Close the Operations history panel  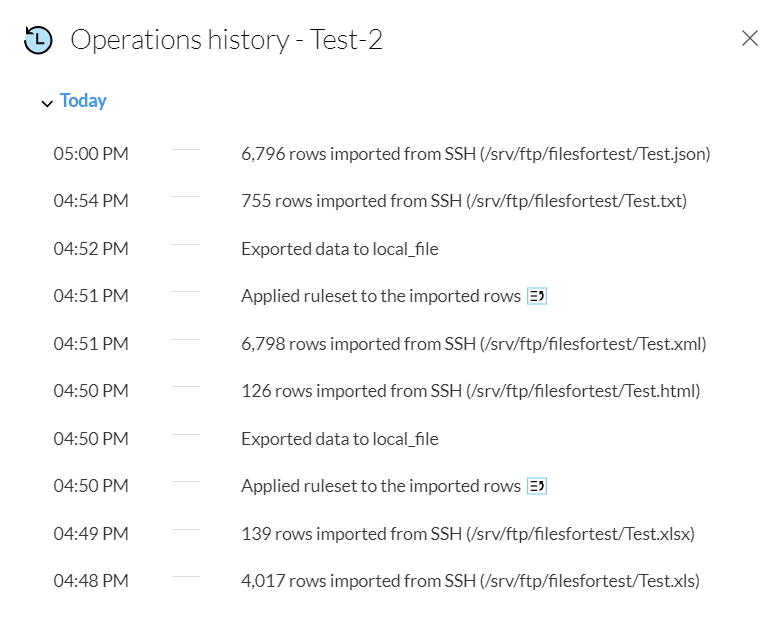coord(750,39)
